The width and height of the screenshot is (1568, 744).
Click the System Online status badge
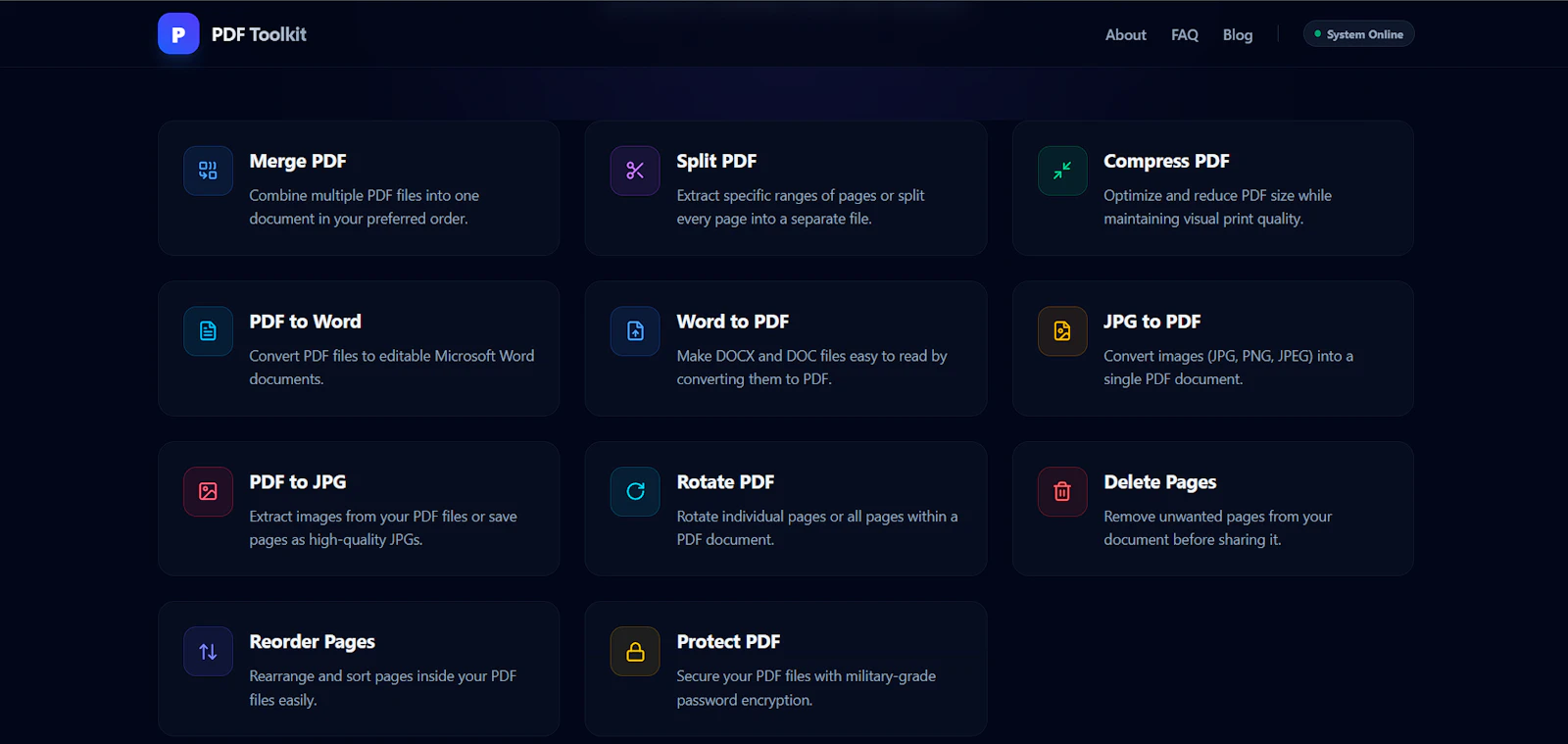coord(1358,34)
